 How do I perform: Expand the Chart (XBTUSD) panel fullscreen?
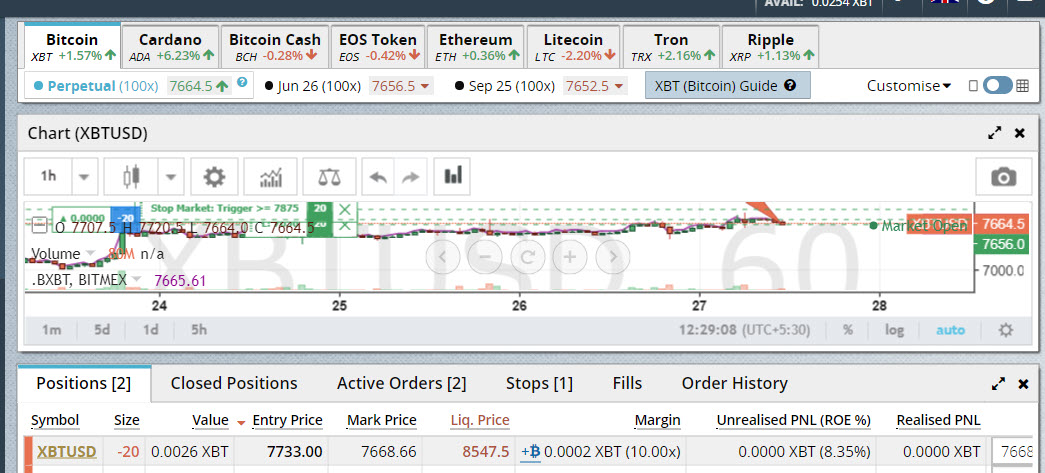tap(995, 133)
